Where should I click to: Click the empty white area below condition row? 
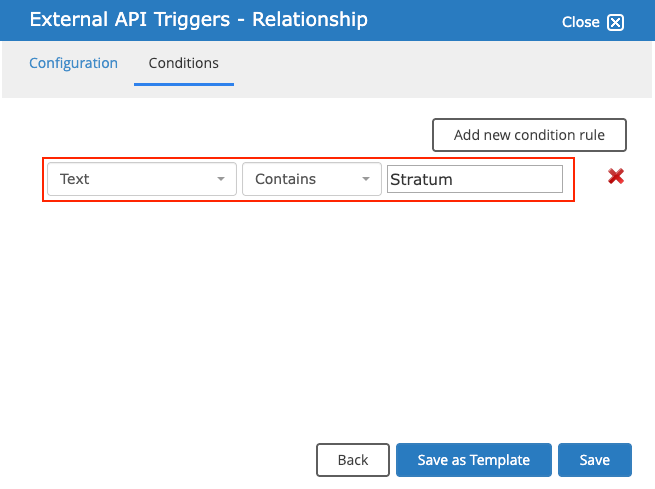click(x=326, y=317)
